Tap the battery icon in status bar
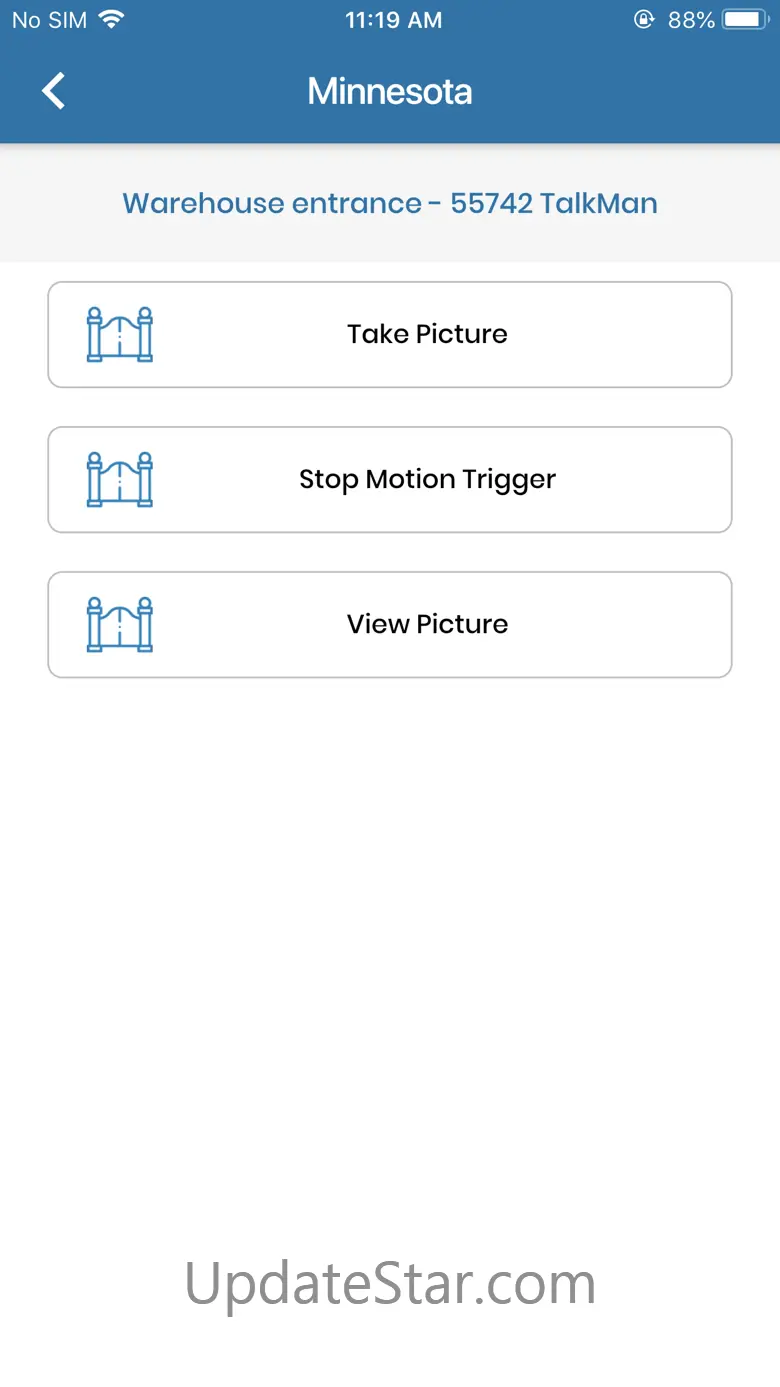Image resolution: width=780 pixels, height=1387 pixels. pyautogui.click(x=745, y=20)
